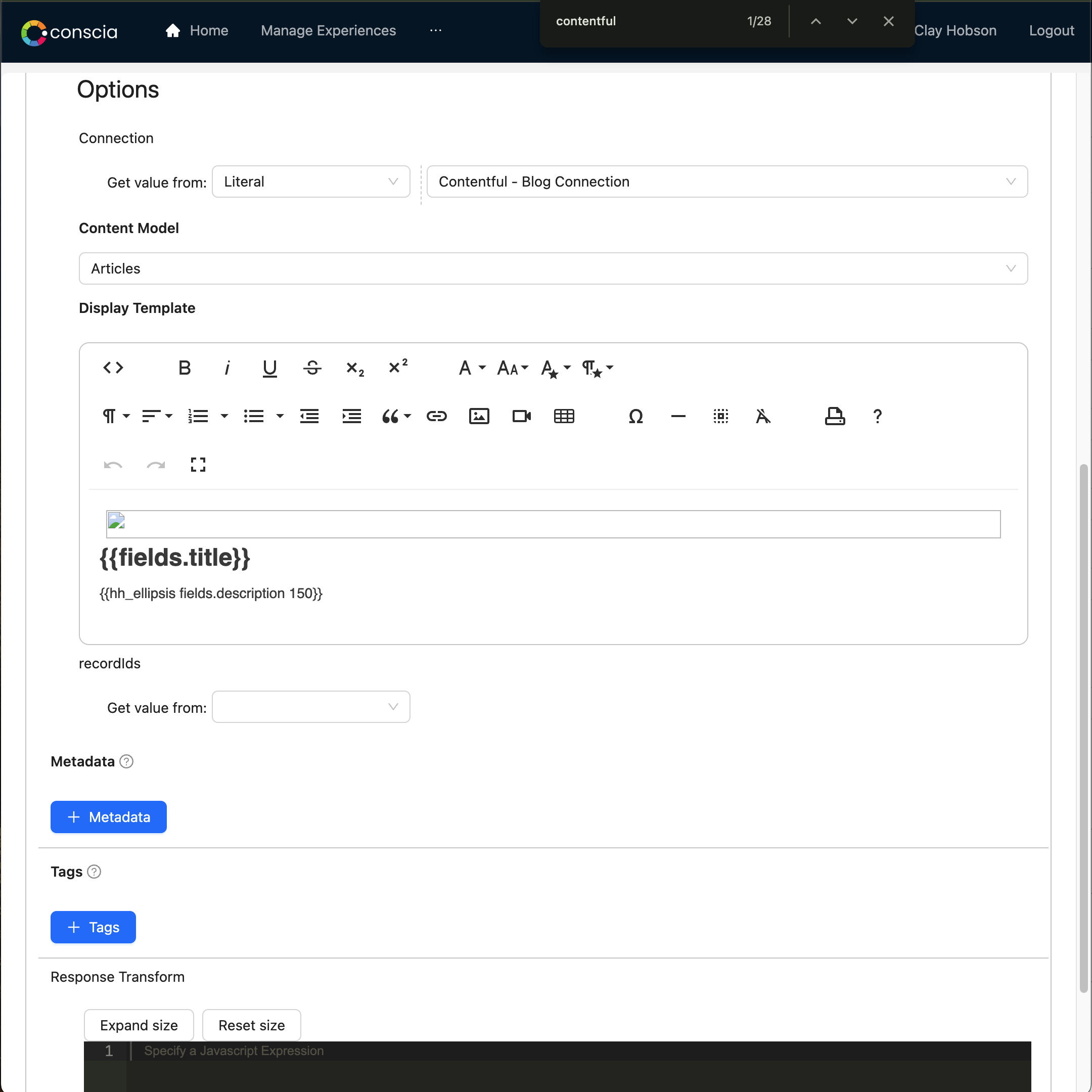Viewport: 1092px width, 1092px height.
Task: Open Metadata help tooltip icon
Action: [x=126, y=761]
